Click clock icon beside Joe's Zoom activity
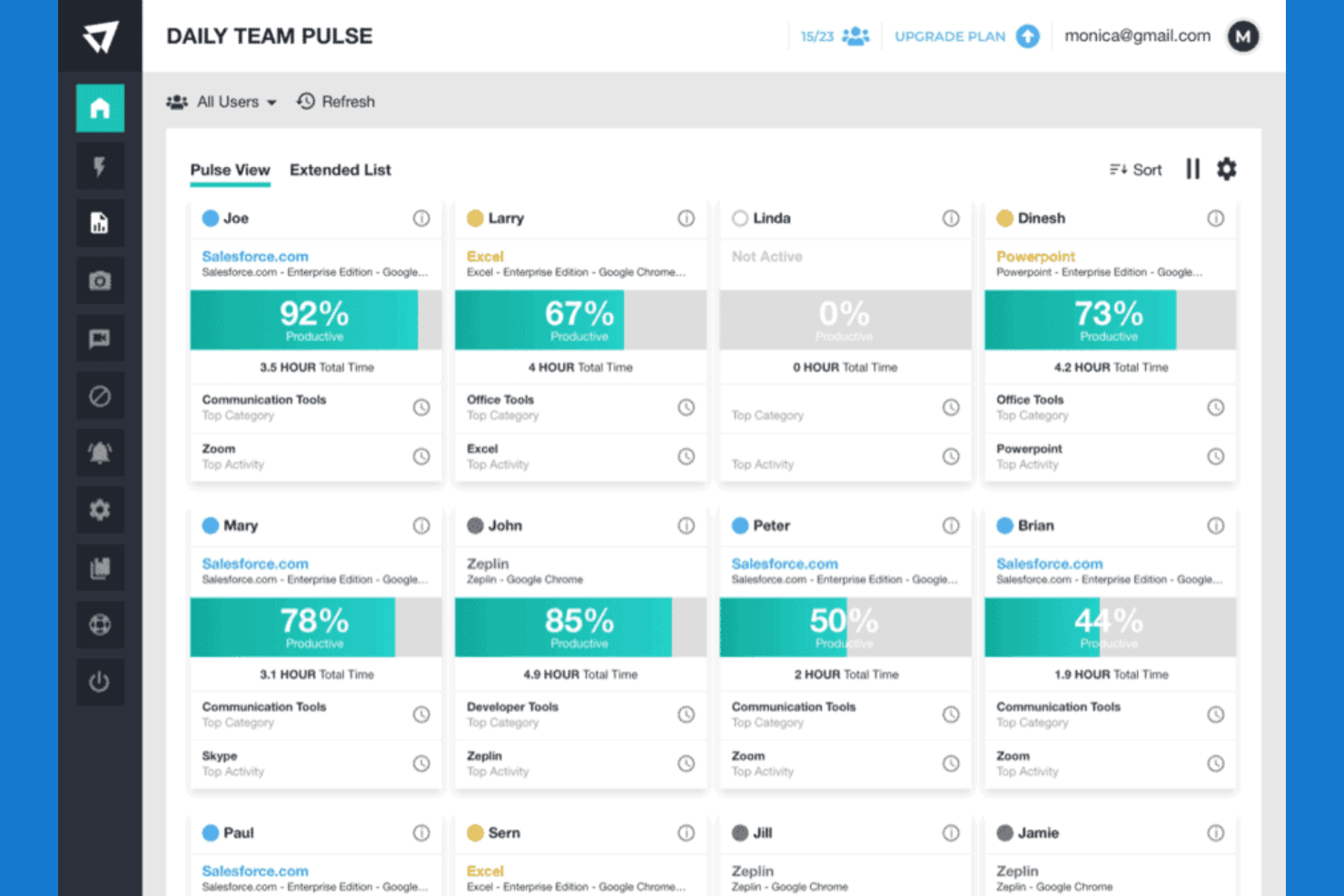1344x896 pixels. click(x=421, y=457)
